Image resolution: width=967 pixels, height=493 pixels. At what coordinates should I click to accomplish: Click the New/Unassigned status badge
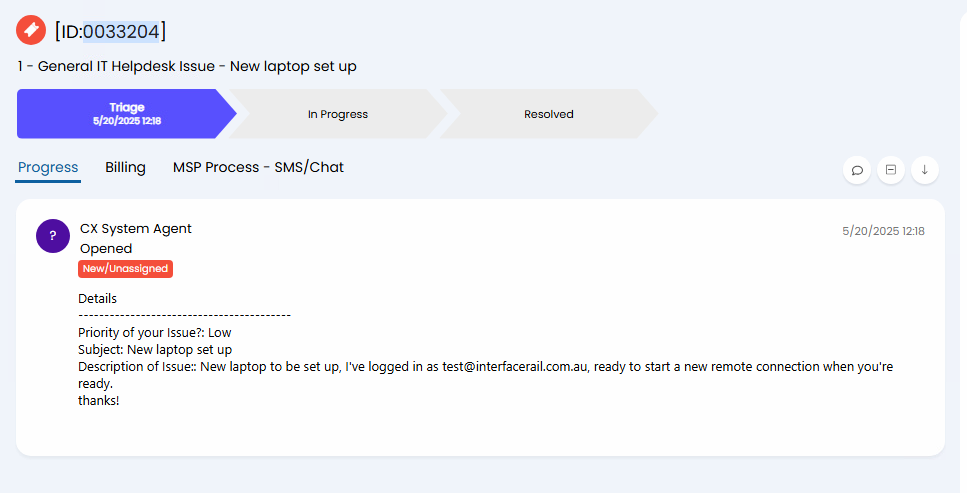coord(125,268)
